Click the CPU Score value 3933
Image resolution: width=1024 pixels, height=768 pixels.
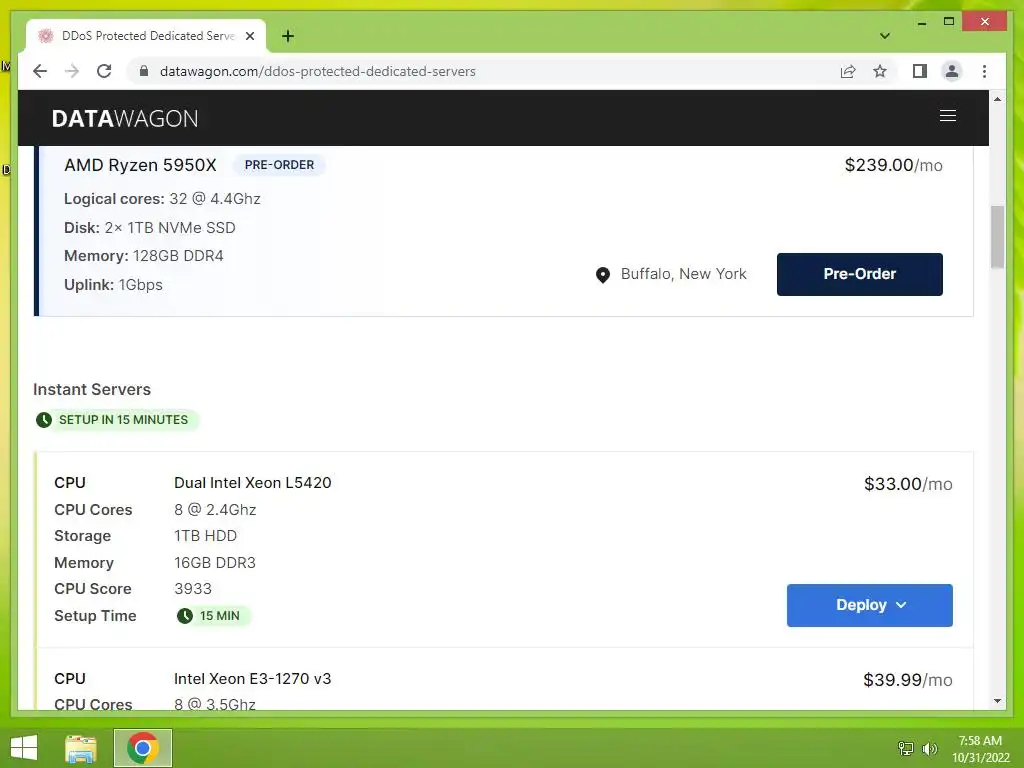click(193, 588)
